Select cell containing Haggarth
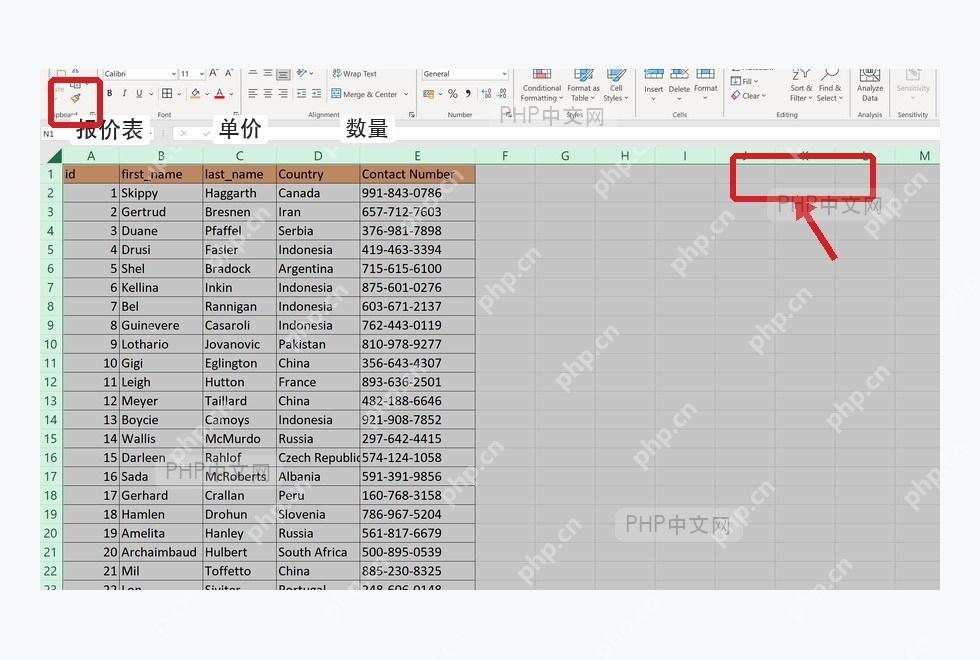 pyautogui.click(x=239, y=193)
